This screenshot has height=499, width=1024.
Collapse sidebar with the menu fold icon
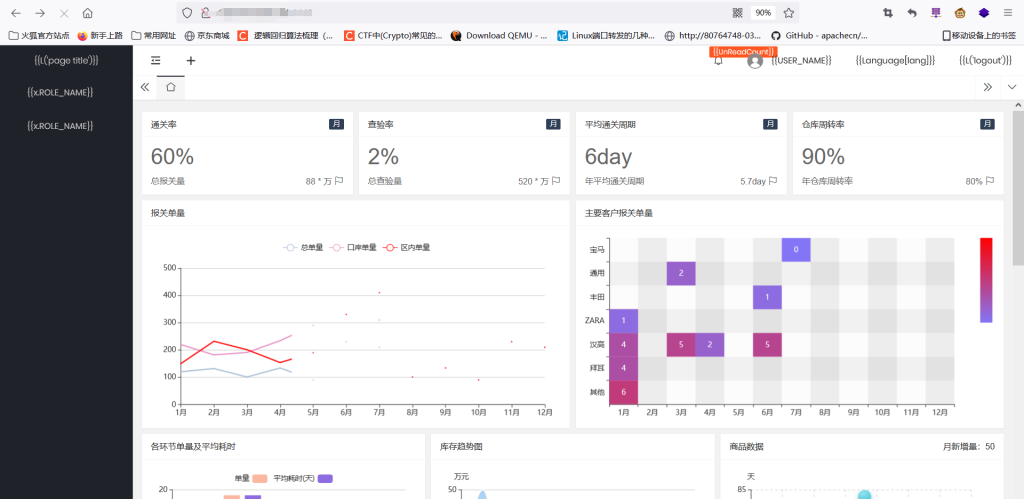[155, 61]
